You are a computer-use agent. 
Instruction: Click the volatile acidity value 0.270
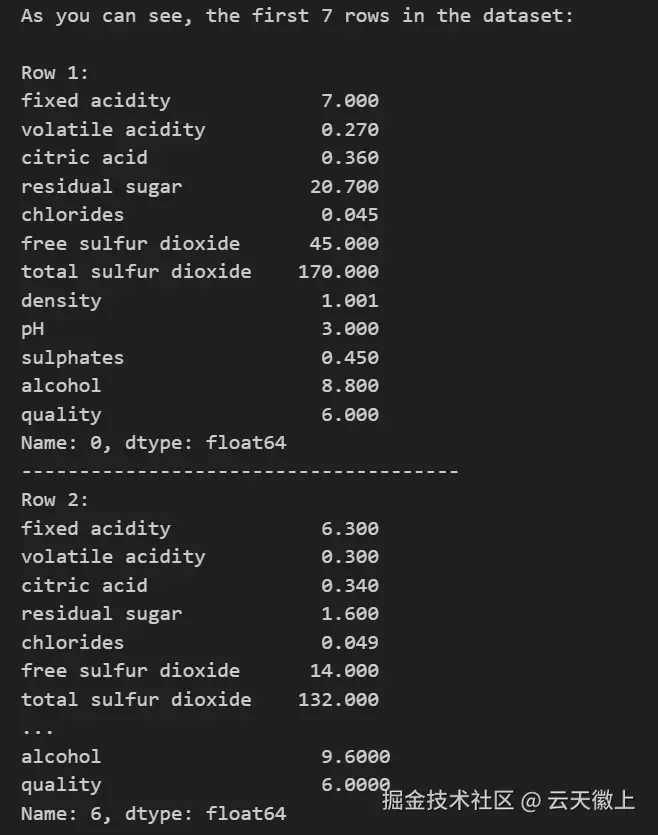point(350,129)
